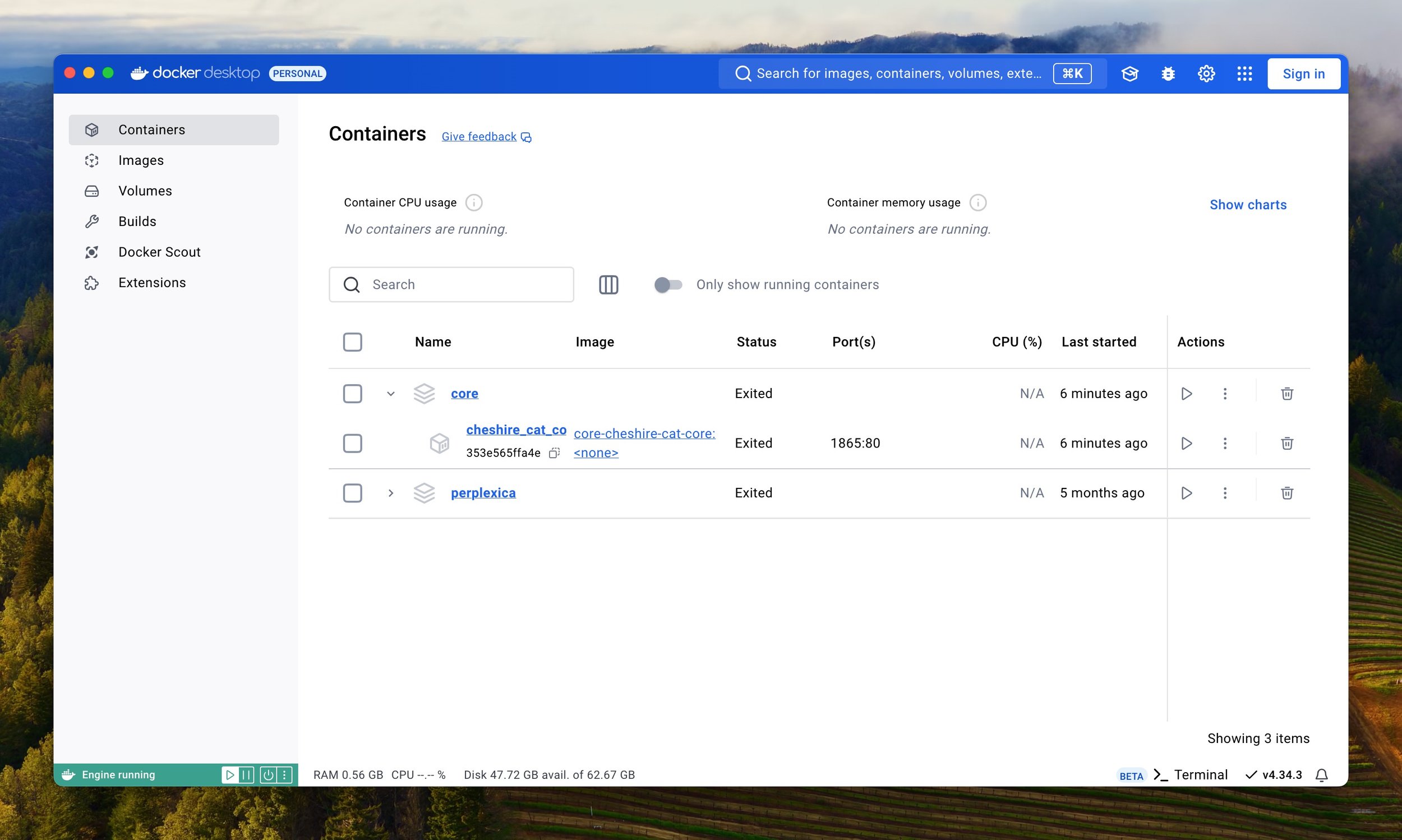Toggle Only show running containers
The image size is (1402, 840).
click(x=668, y=285)
